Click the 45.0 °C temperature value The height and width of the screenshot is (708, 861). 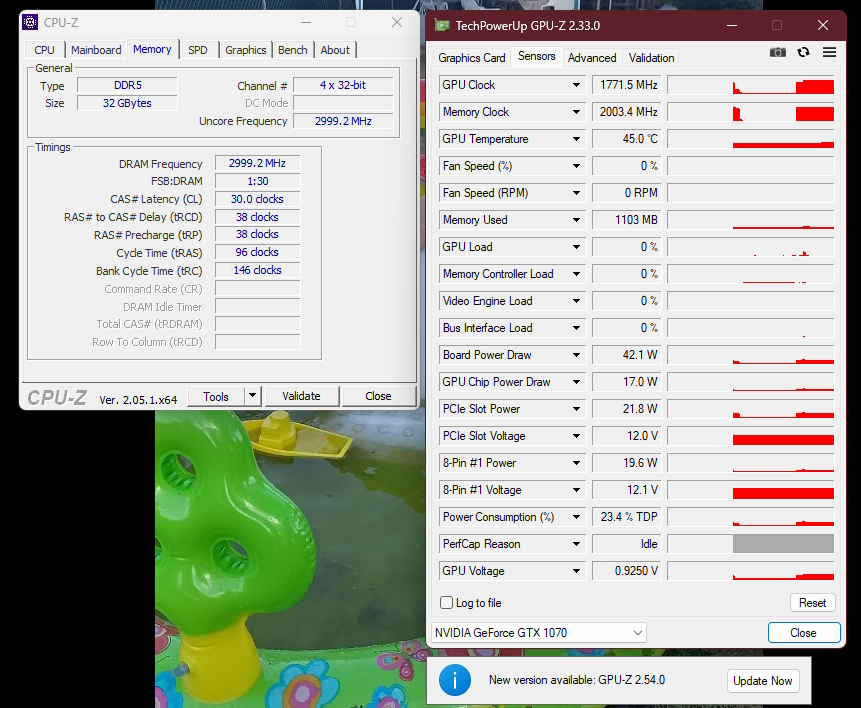tap(627, 139)
